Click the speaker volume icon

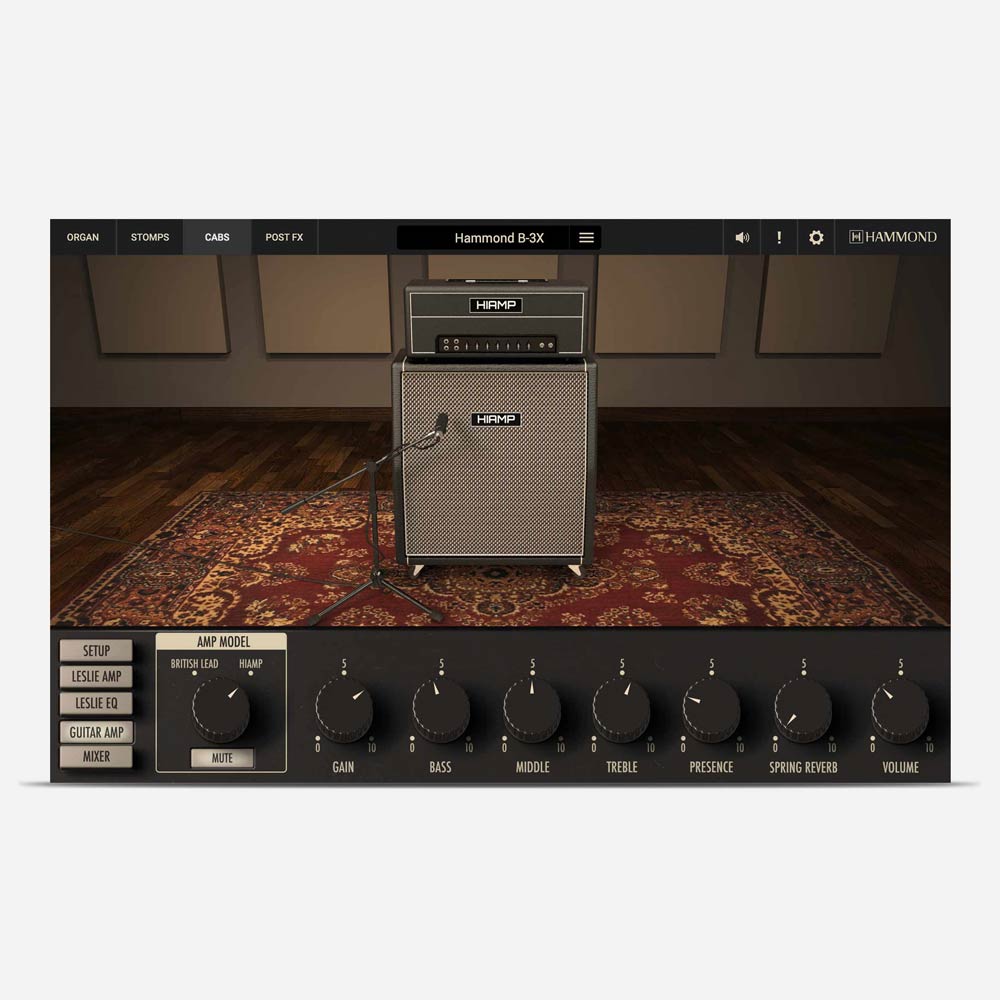pos(742,238)
